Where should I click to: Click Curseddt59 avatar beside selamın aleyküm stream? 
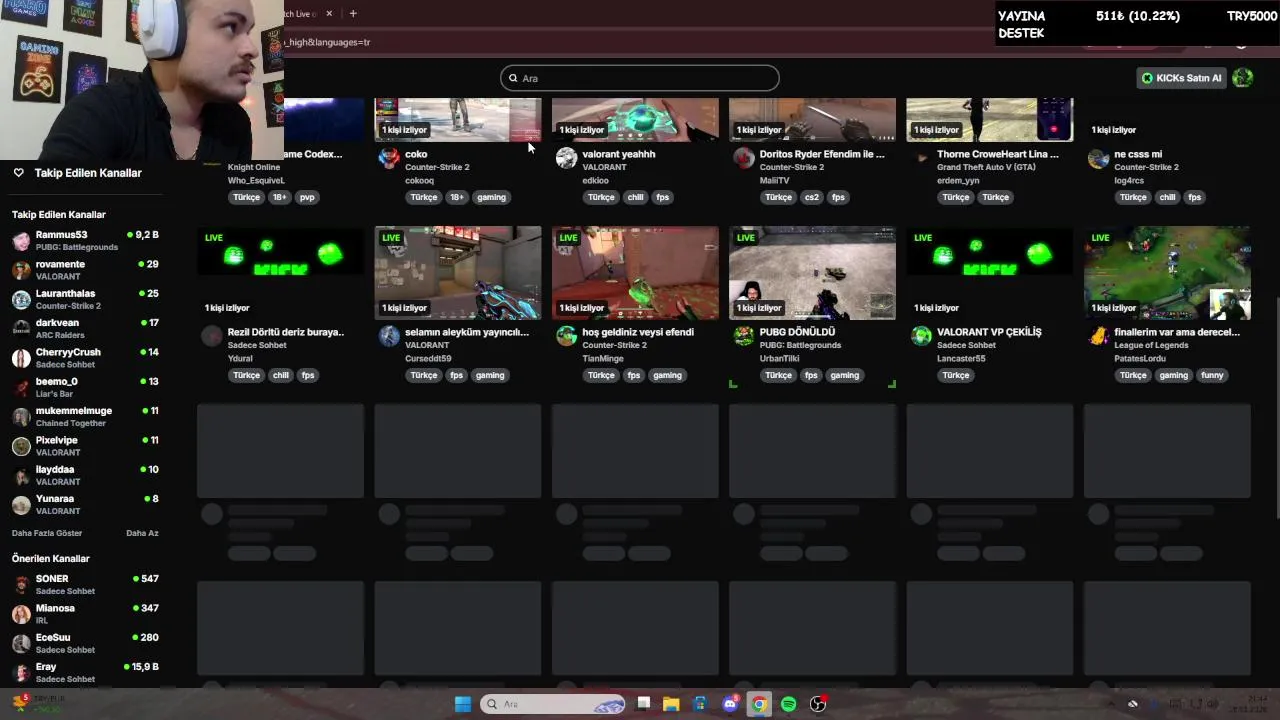pyautogui.click(x=389, y=336)
